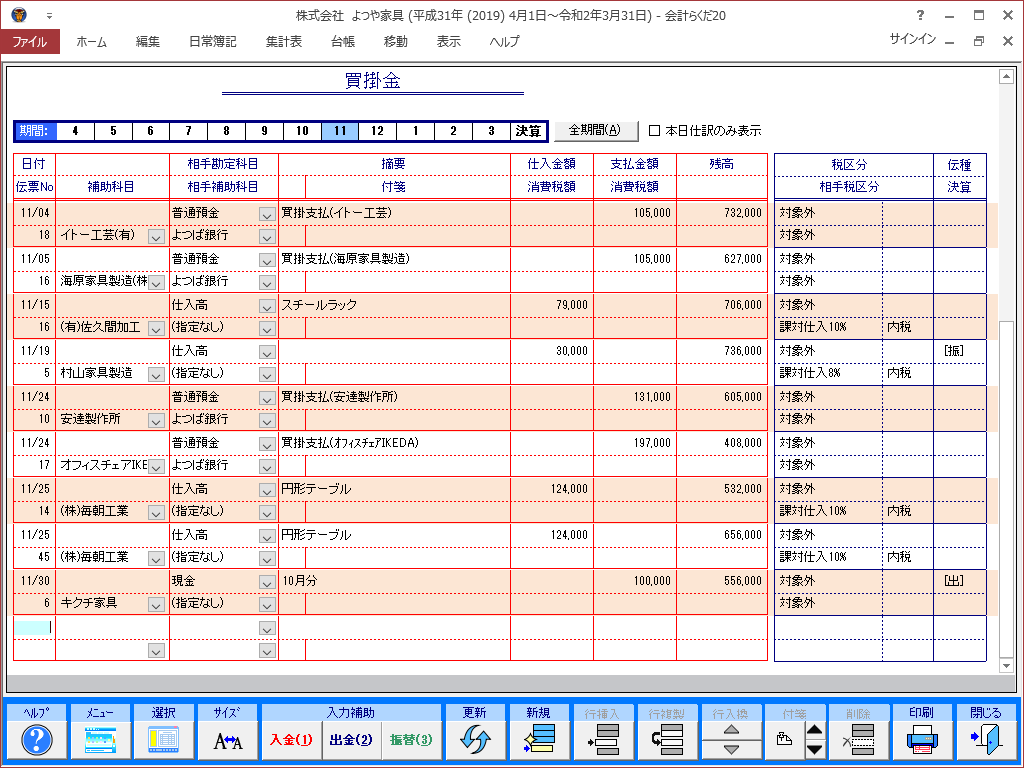Click the 197,000 payment amount
Image resolution: width=1024 pixels, height=768 pixels.
pos(652,443)
